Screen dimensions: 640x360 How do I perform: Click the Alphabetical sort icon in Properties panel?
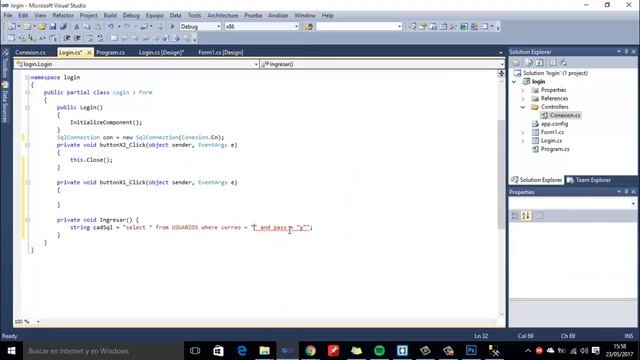[526, 216]
